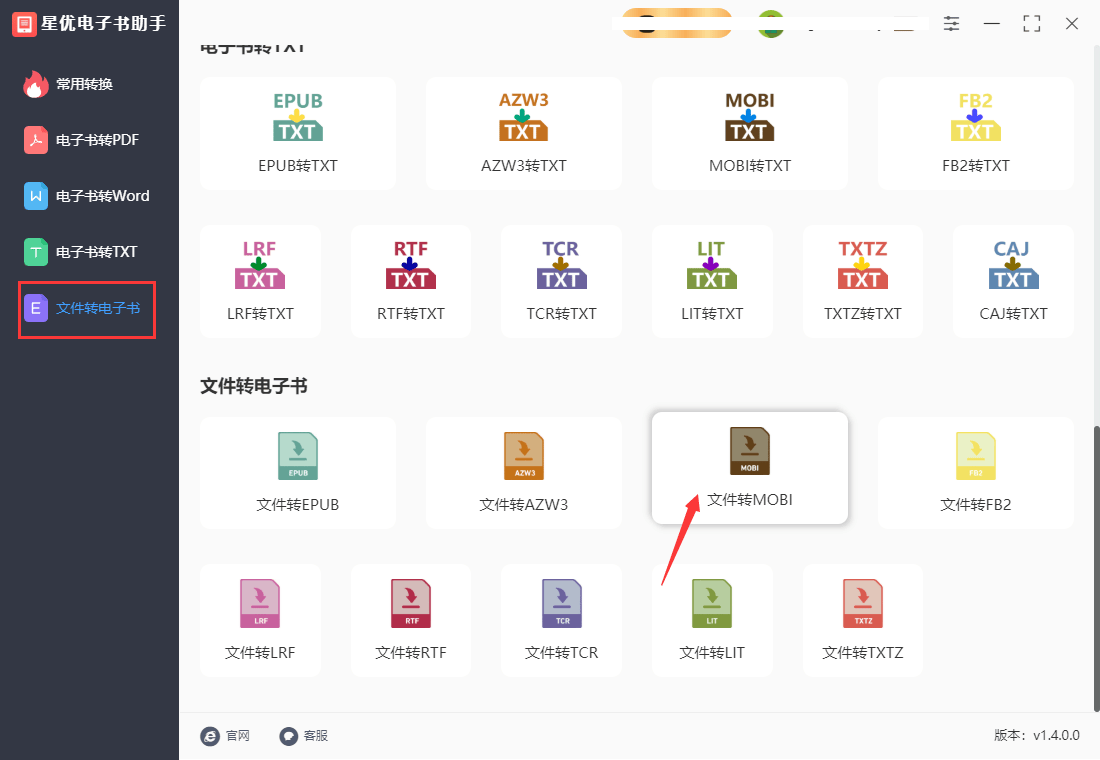This screenshot has height=760, width=1100.
Task: Choose the LRF转TXT tool
Action: [x=260, y=281]
